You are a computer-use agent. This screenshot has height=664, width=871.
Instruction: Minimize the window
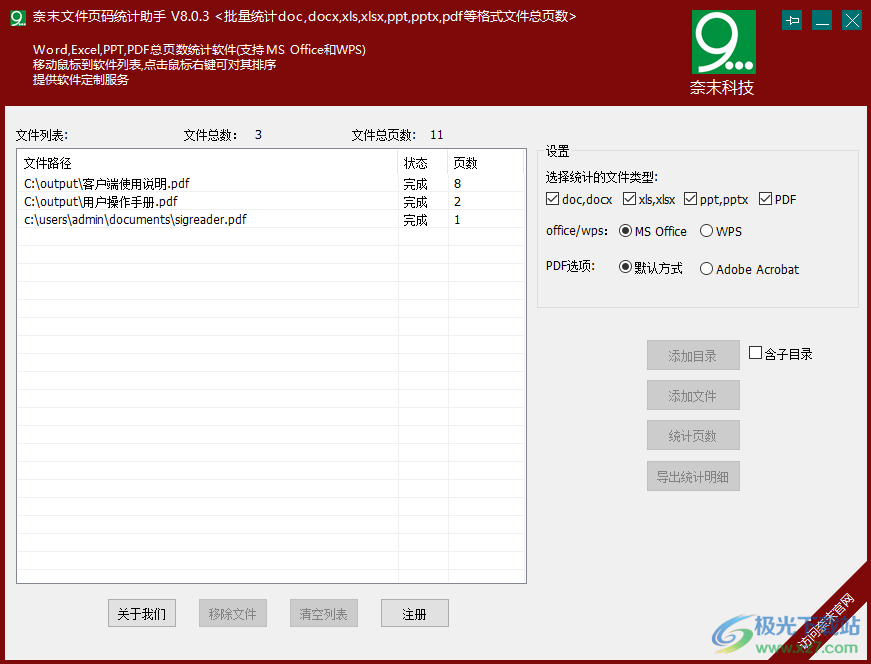pyautogui.click(x=822, y=21)
